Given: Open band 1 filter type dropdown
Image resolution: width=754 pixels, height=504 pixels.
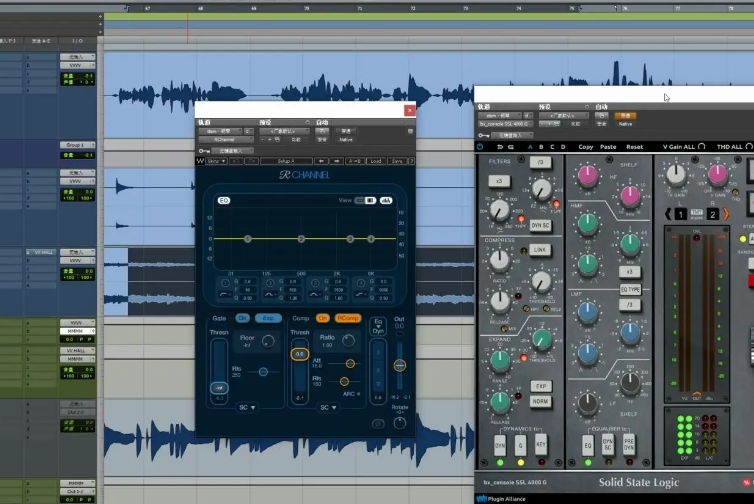Looking at the screenshot, I should point(225,294).
